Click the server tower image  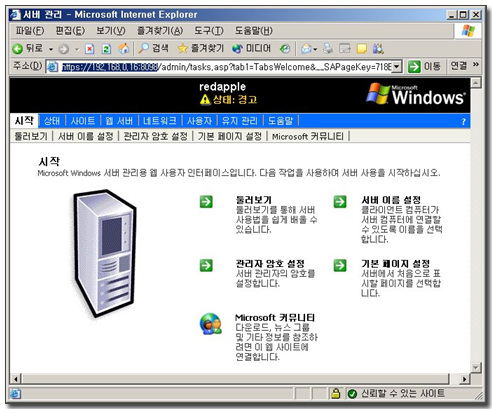pos(105,253)
